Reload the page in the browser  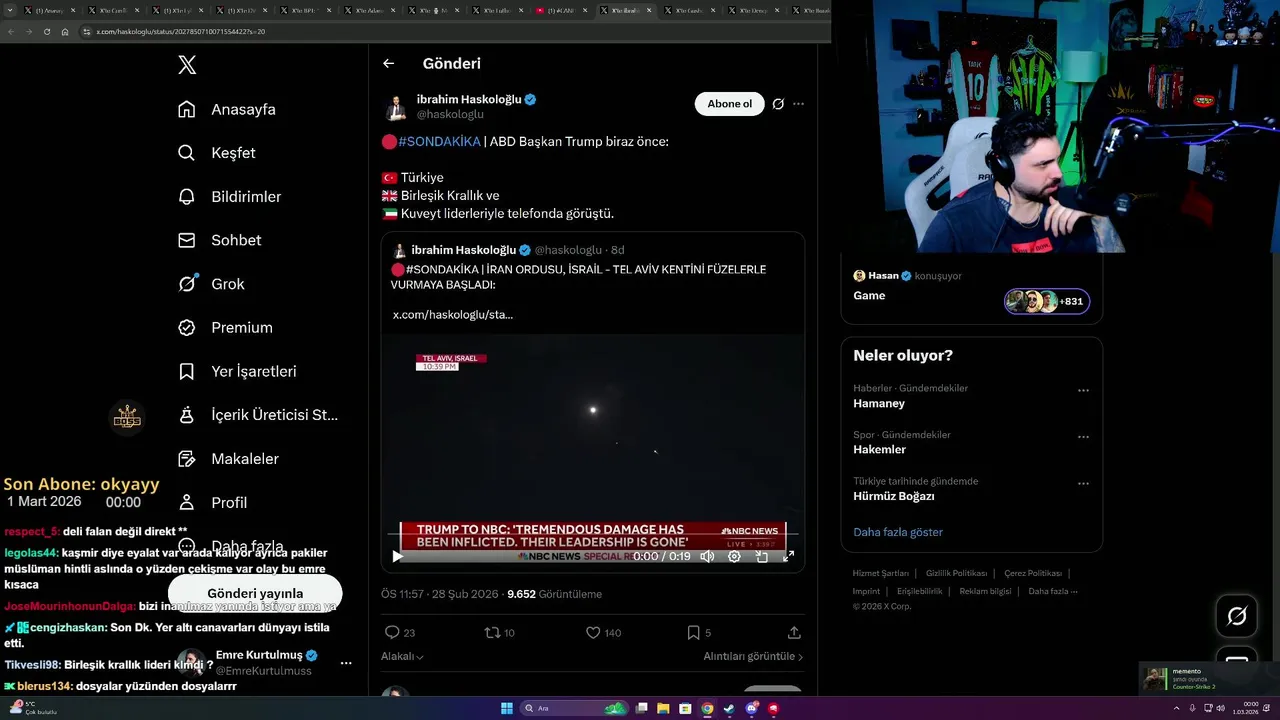click(x=47, y=32)
